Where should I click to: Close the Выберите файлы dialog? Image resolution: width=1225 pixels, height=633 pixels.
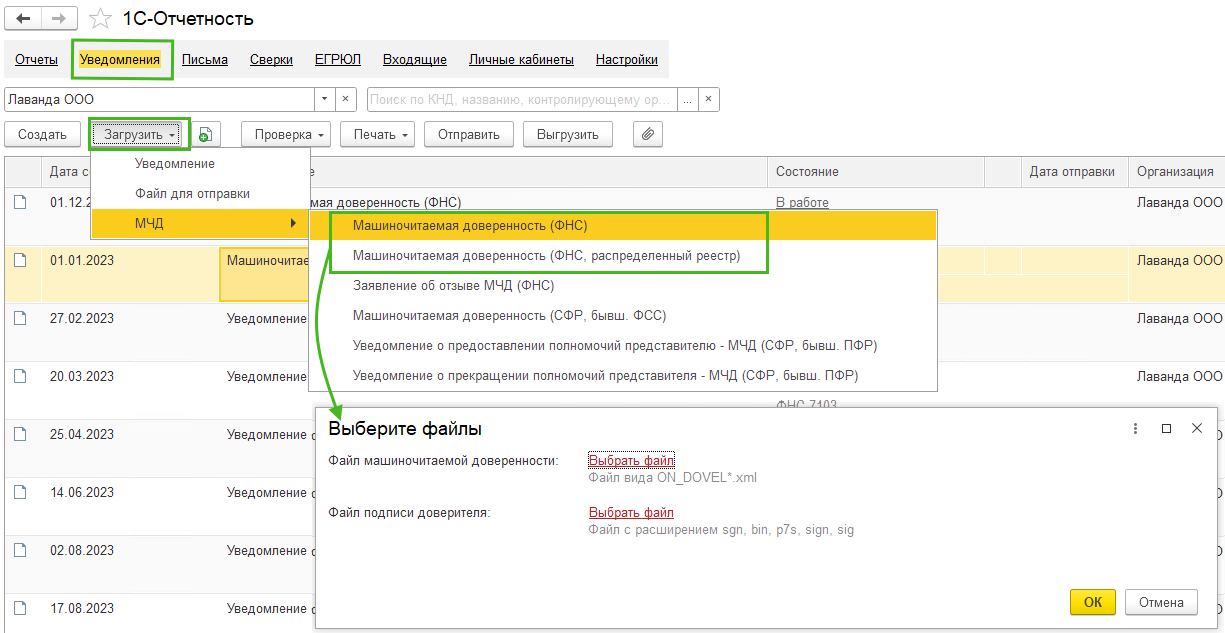tap(1197, 428)
